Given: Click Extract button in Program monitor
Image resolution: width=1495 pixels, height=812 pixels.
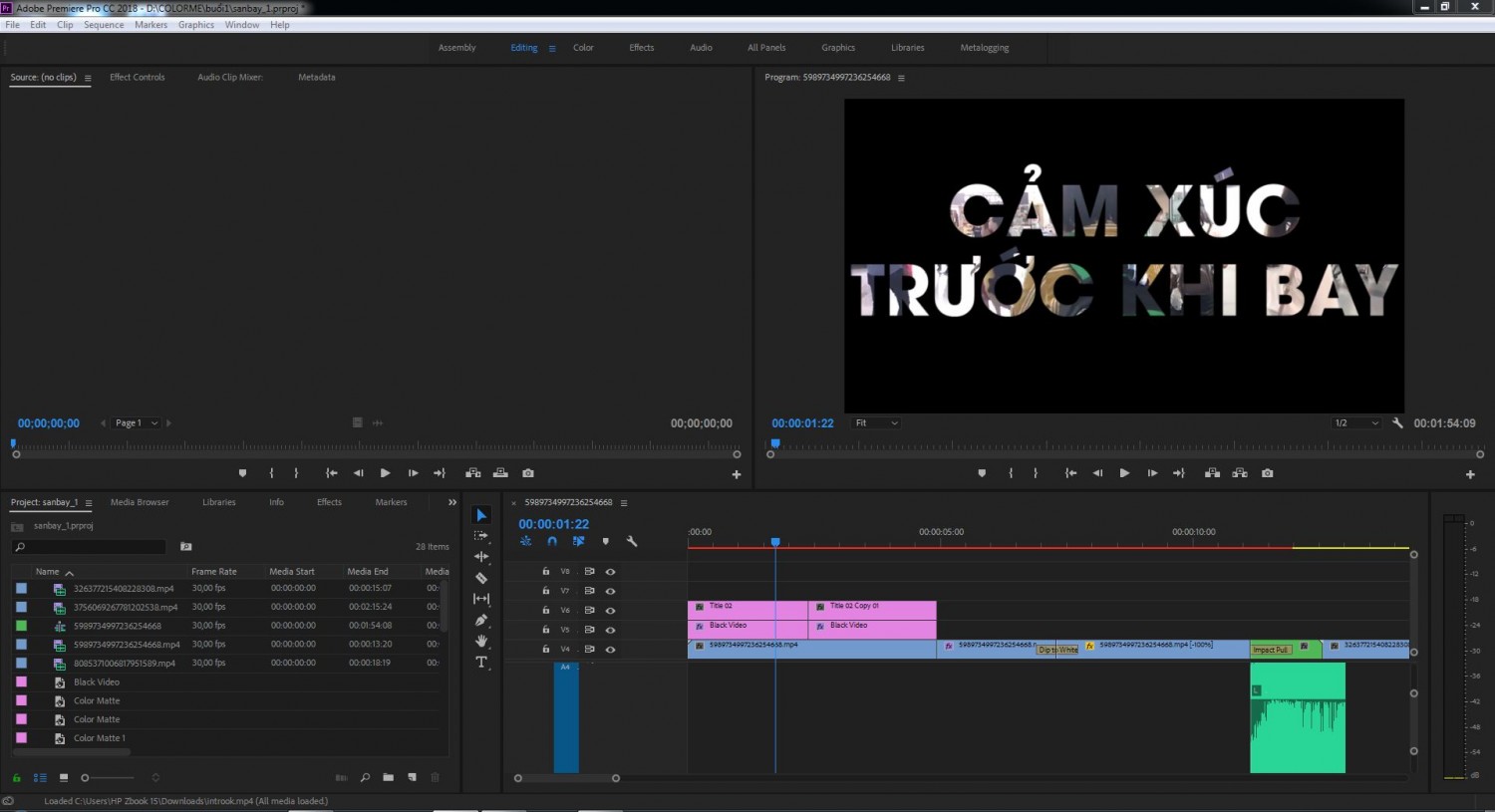Looking at the screenshot, I should 1240,473.
